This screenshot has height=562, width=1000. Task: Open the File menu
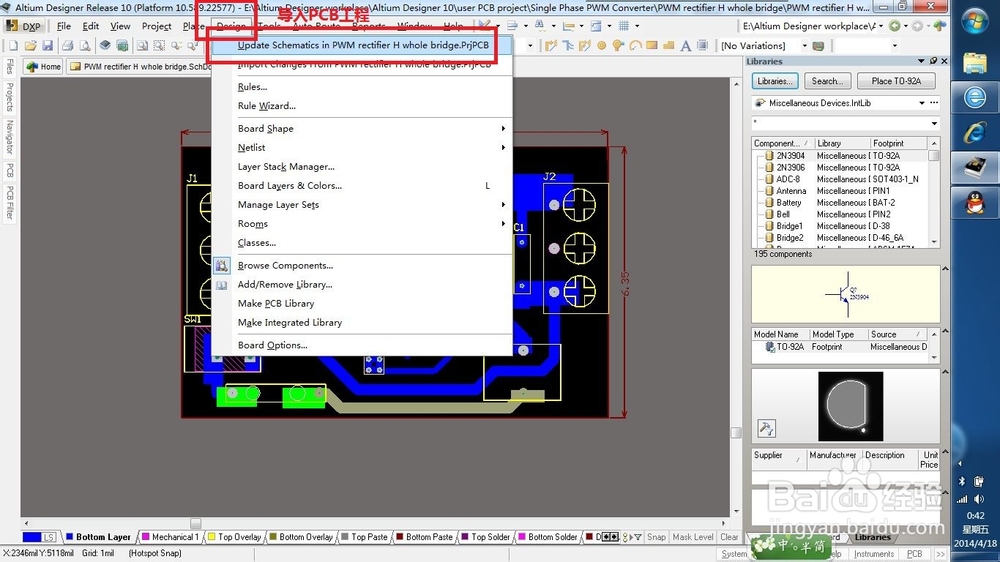coord(64,26)
